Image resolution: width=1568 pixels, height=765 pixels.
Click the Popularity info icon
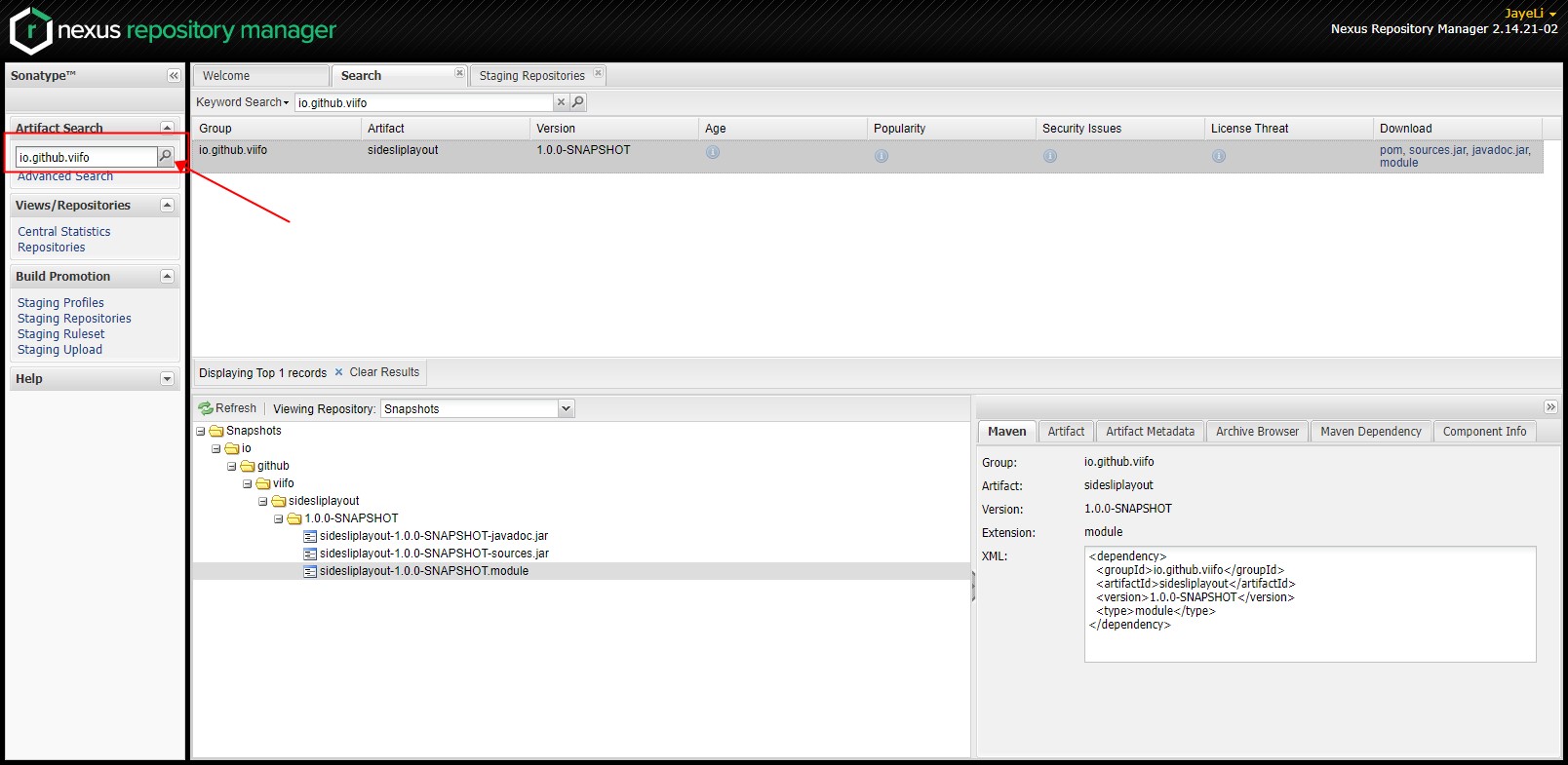click(882, 156)
